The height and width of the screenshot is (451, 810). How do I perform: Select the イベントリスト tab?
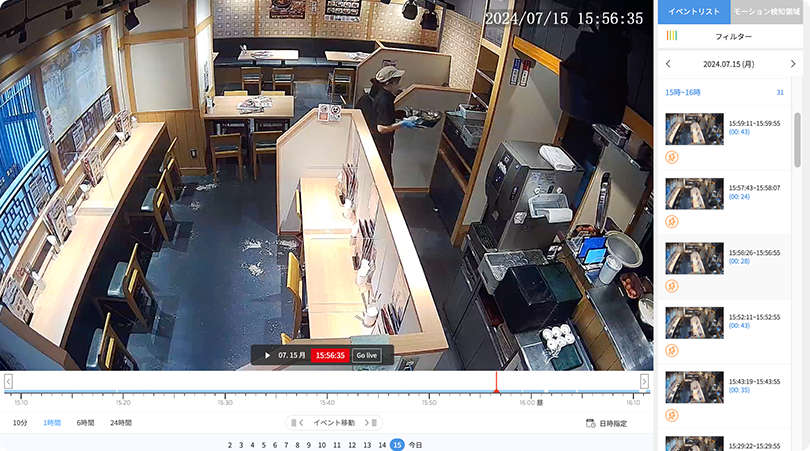[x=693, y=11]
